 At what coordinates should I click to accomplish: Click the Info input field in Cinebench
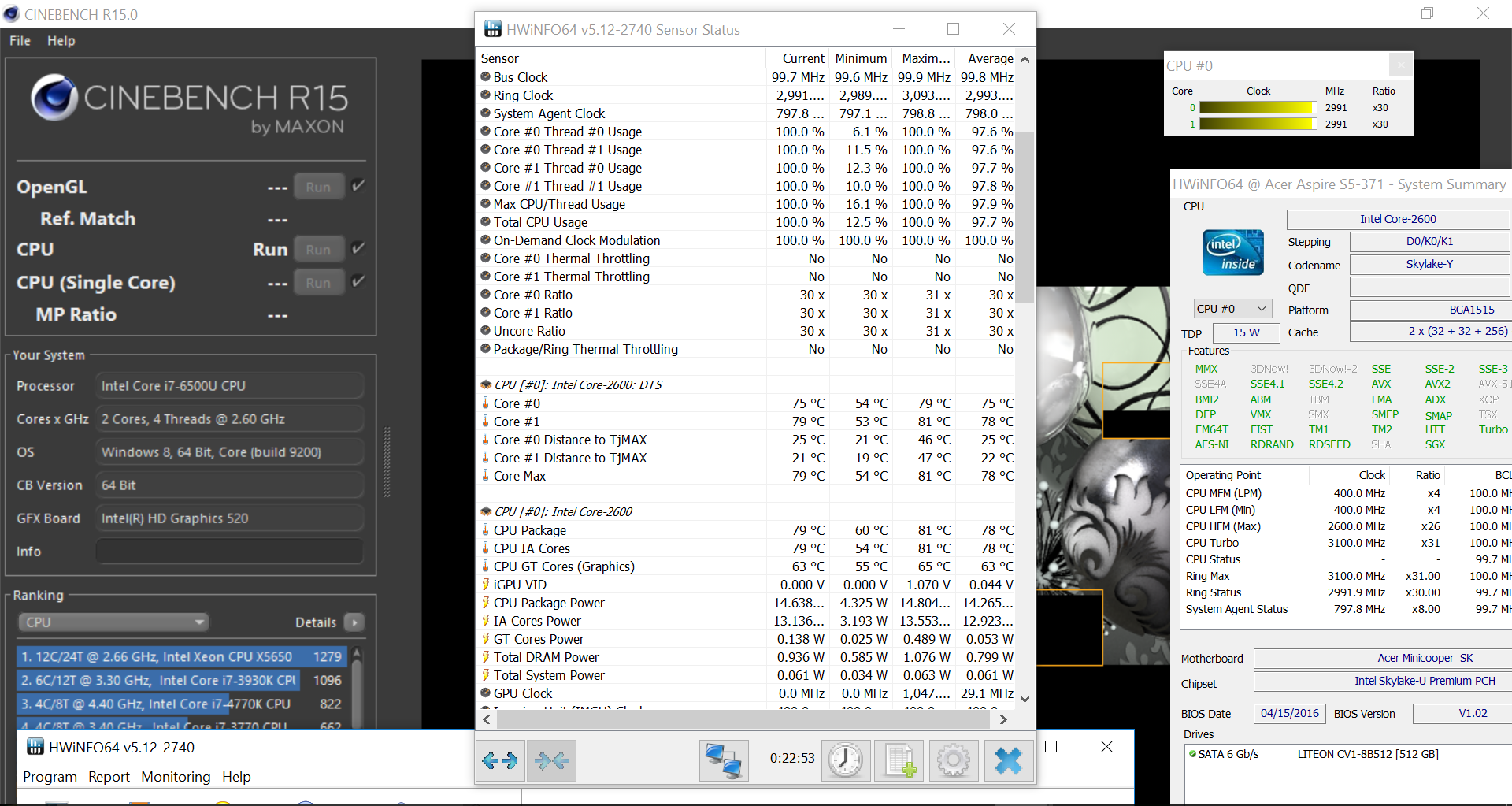(230, 552)
